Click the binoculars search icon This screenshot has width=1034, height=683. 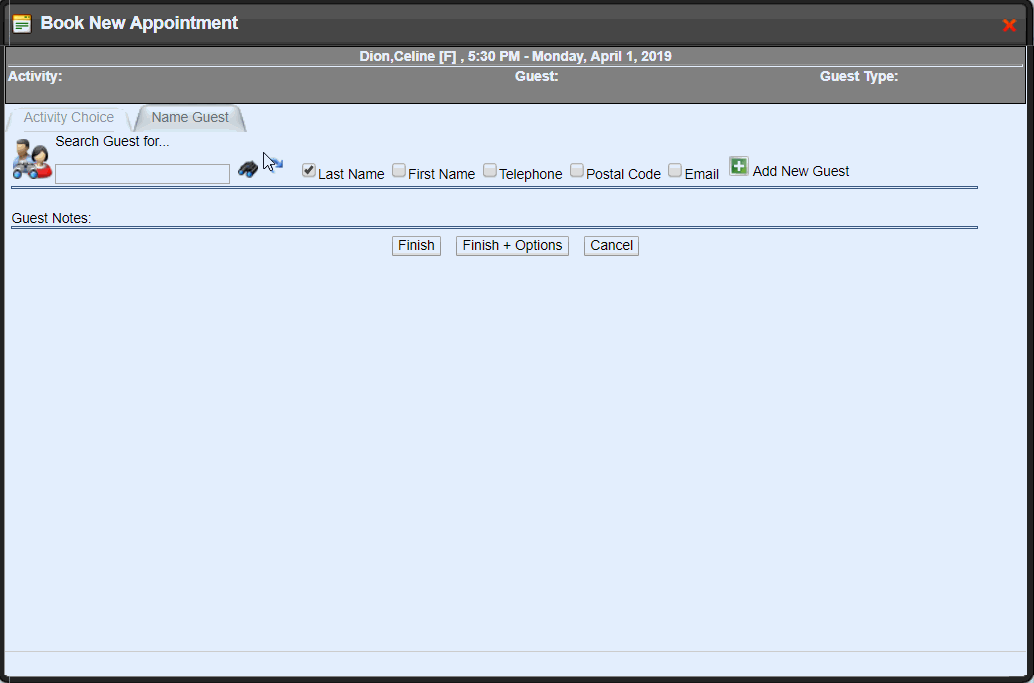click(247, 169)
